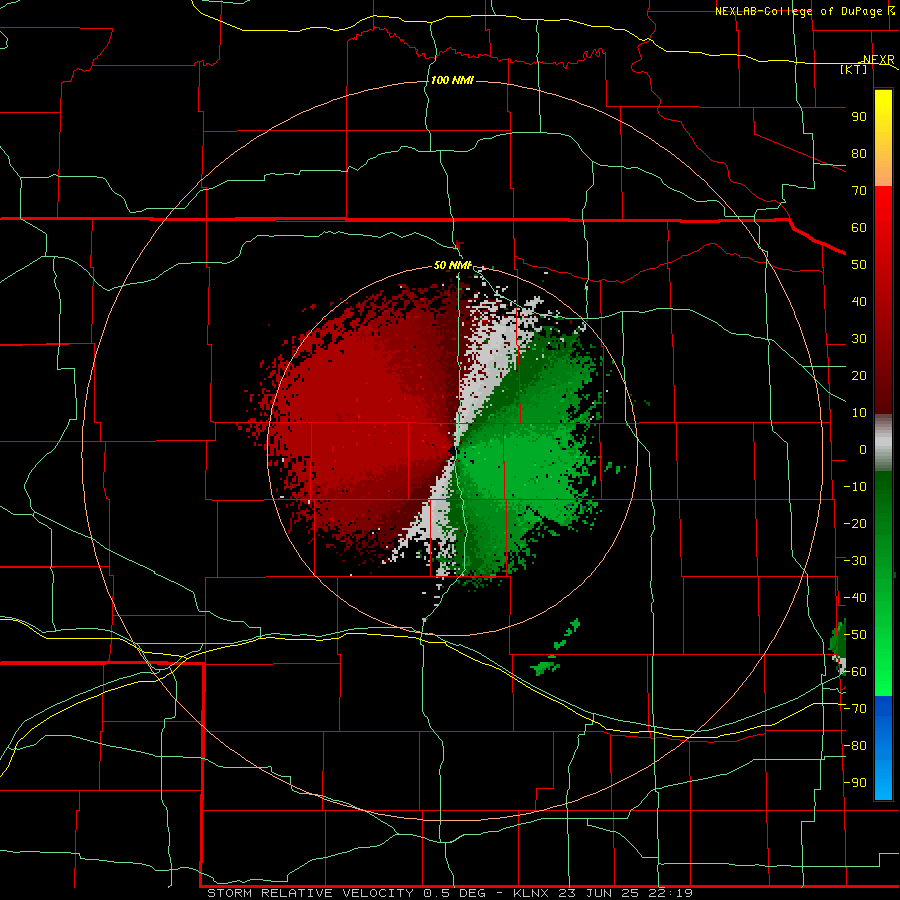Click the 50 value on the velocity scale
This screenshot has width=900, height=900.
click(x=859, y=265)
